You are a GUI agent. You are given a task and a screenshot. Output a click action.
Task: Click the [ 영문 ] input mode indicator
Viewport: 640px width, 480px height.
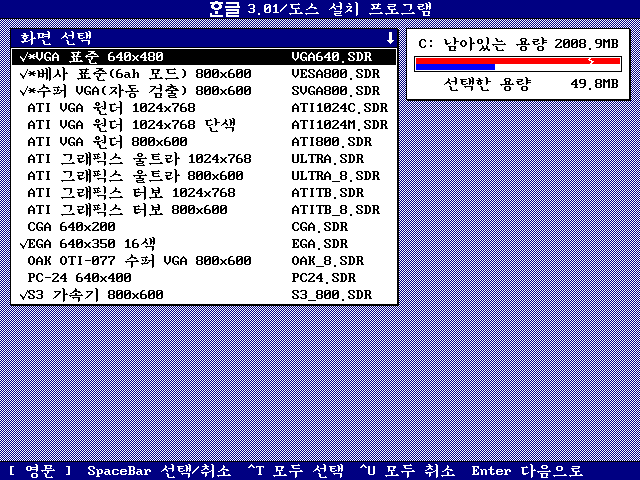coord(40,471)
